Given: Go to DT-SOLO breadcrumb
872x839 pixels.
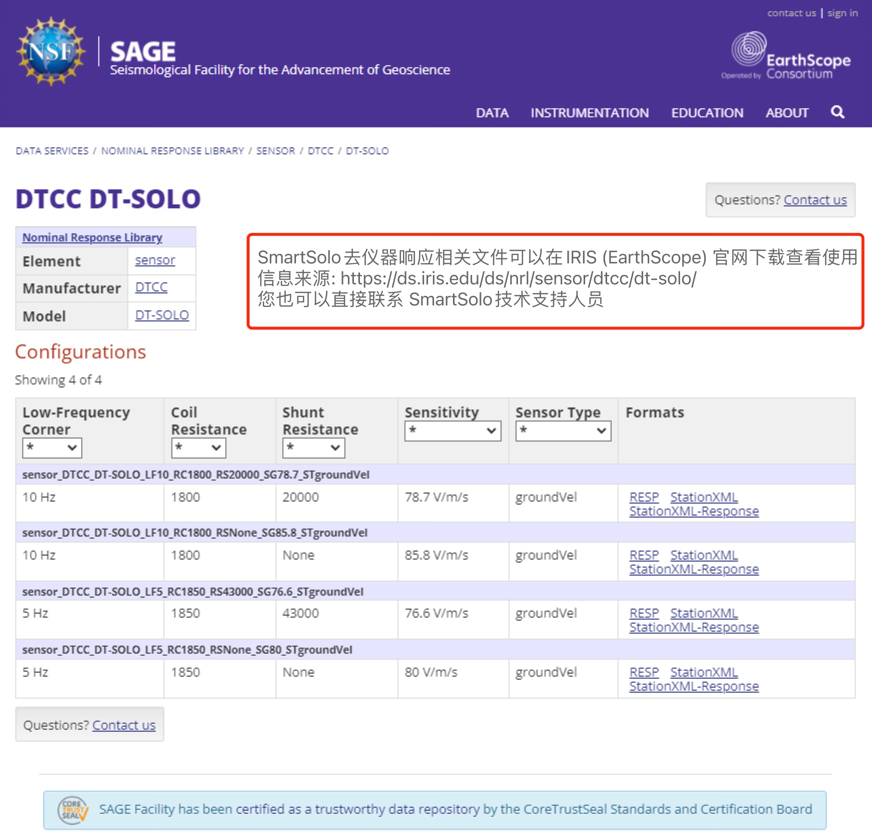Looking at the screenshot, I should pos(367,151).
